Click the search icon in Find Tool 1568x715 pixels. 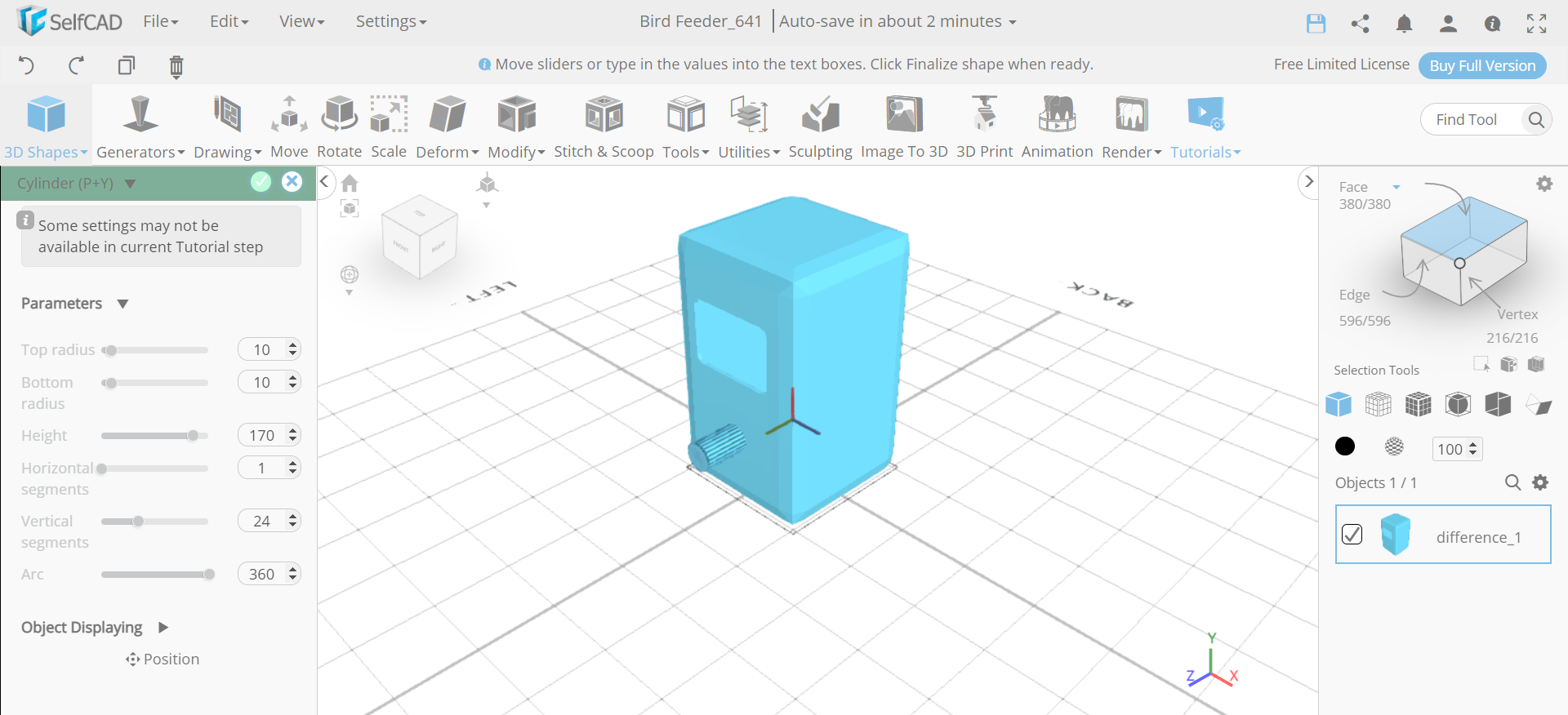tap(1535, 120)
